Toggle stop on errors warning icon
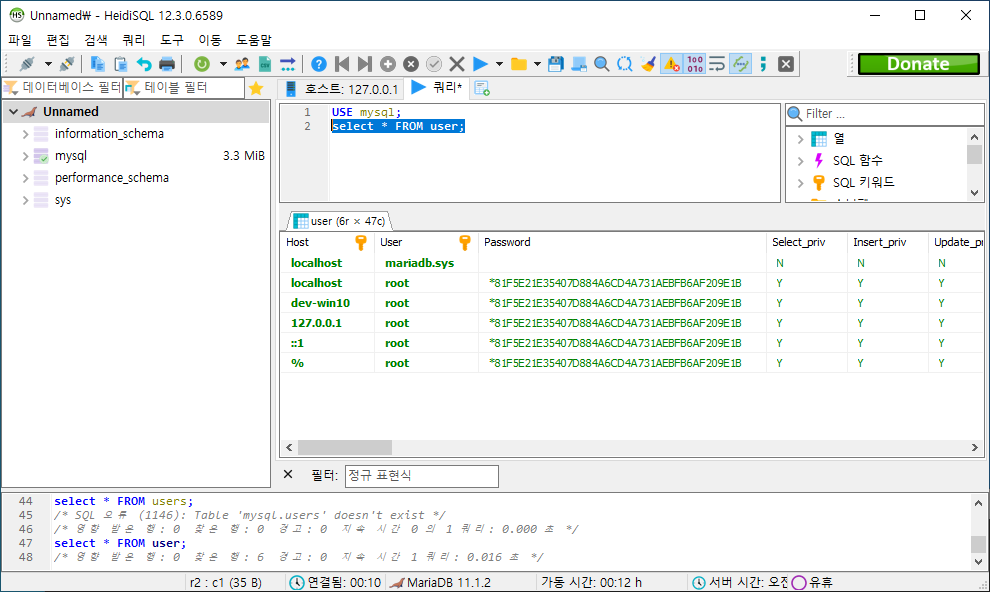The width and height of the screenshot is (990, 592). coord(672,64)
